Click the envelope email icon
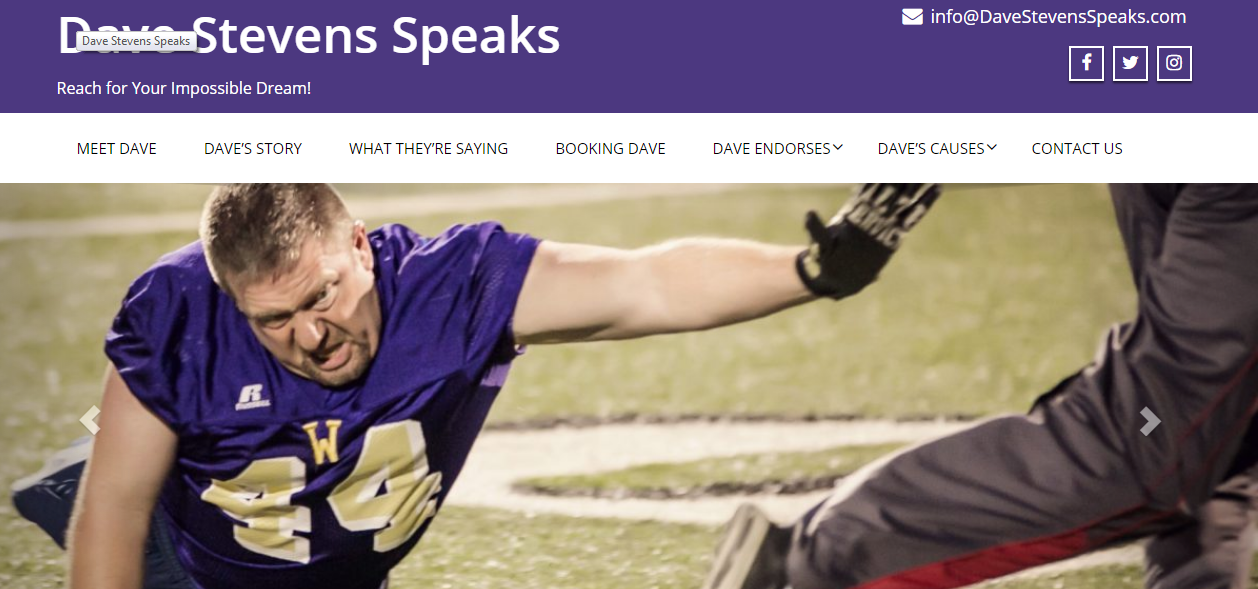Screen dimensions: 1258x589 click(x=912, y=17)
